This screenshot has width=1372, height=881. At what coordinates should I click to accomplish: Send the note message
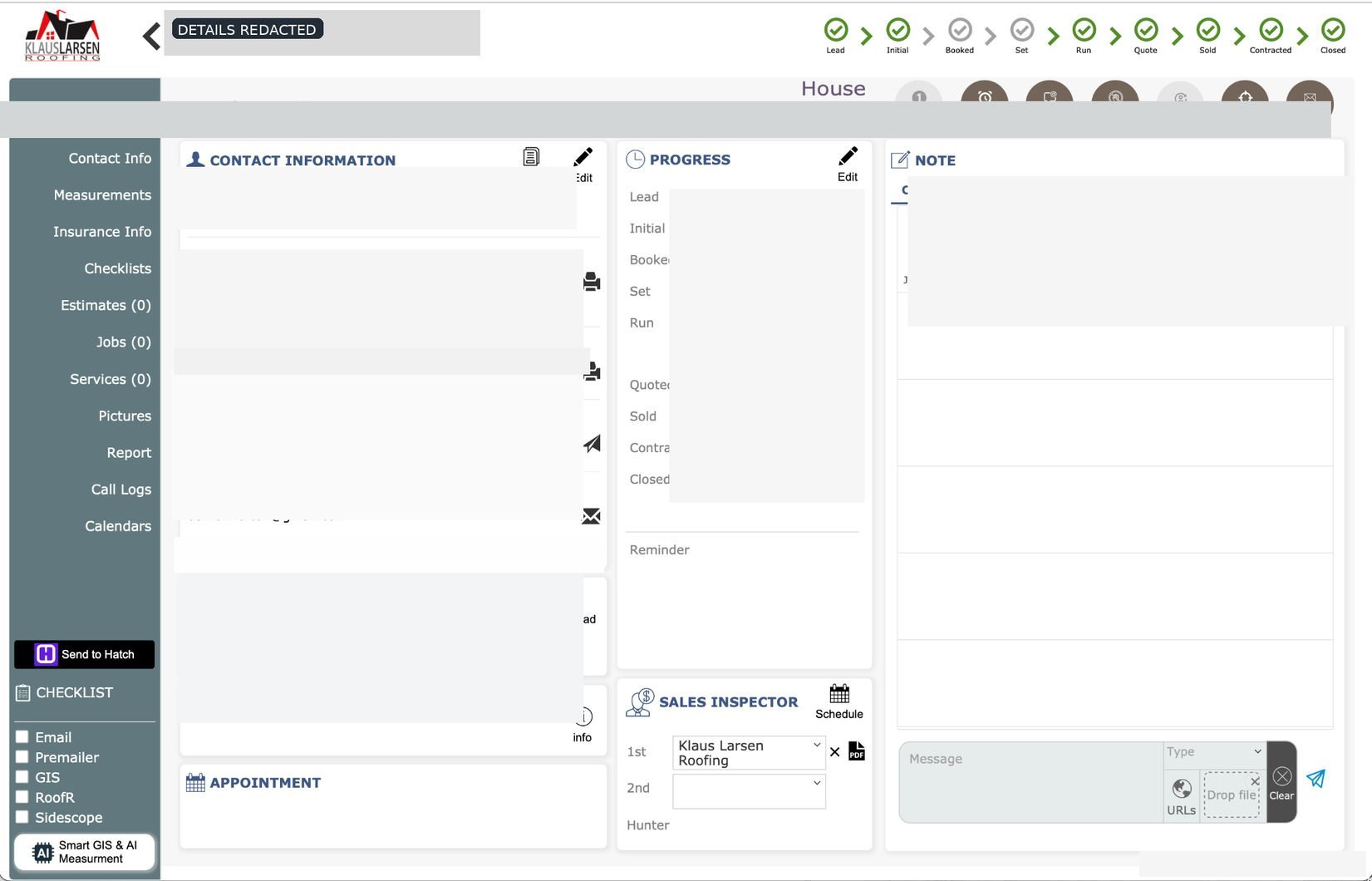1315,779
